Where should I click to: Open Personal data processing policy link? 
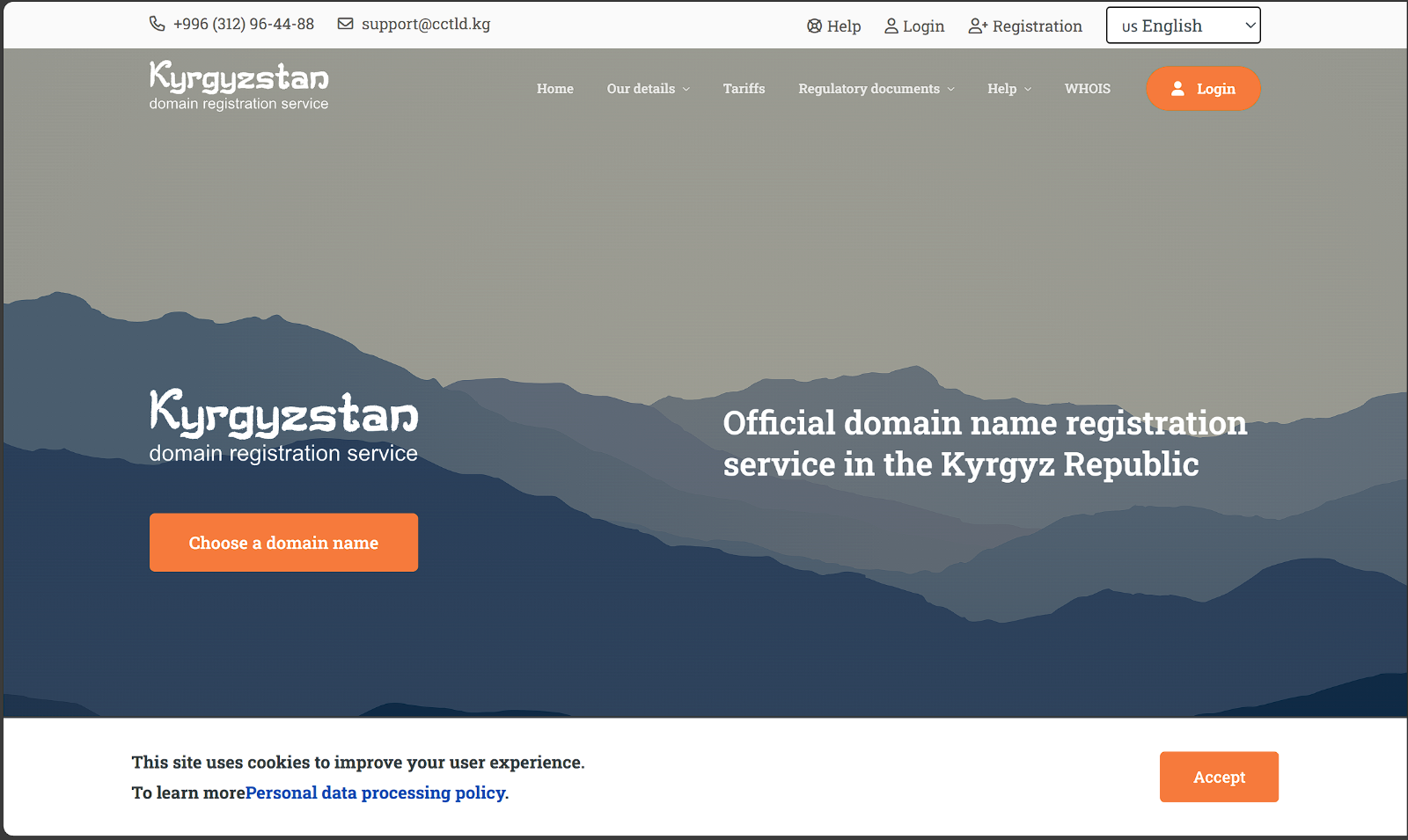click(x=375, y=793)
